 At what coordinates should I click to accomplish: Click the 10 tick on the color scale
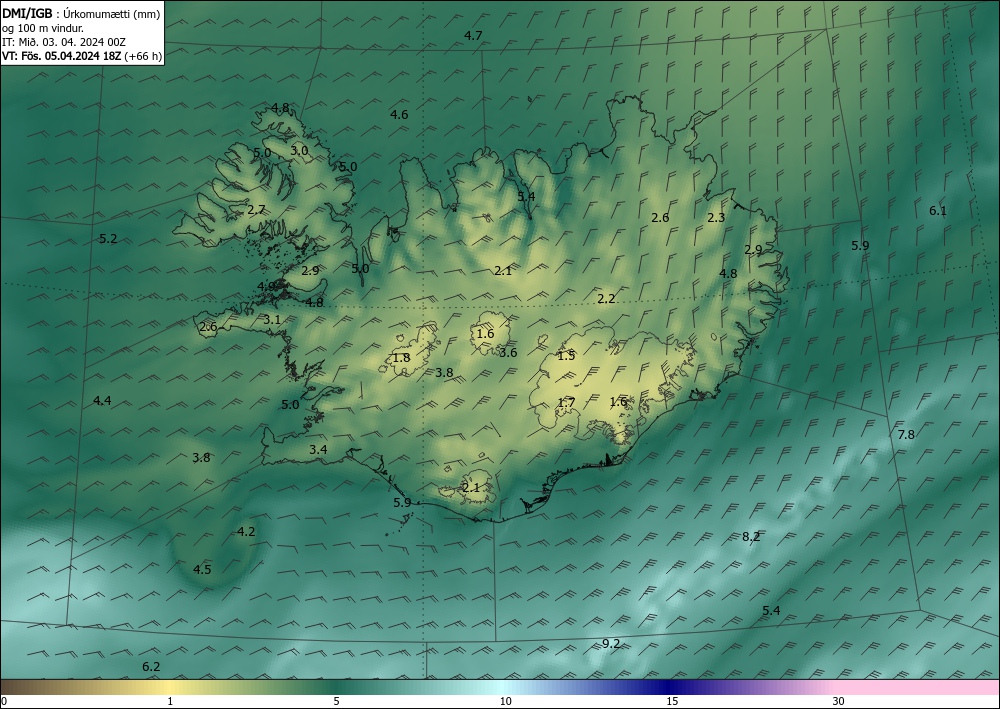pyautogui.click(x=506, y=702)
